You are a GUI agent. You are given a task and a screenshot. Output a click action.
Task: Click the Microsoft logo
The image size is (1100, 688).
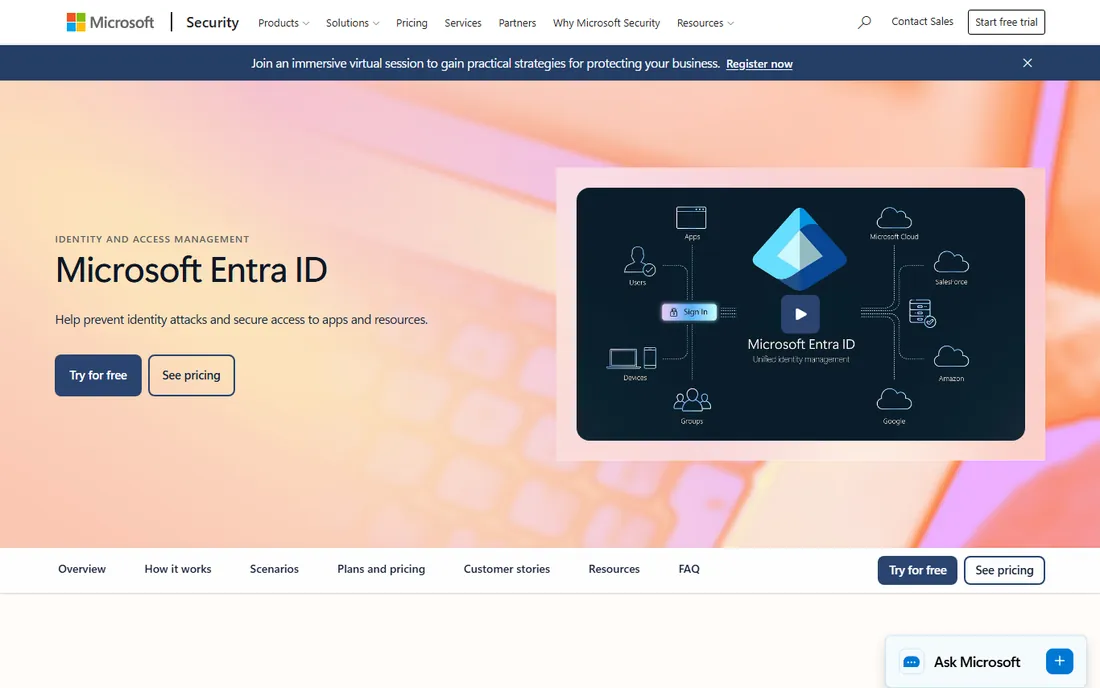point(110,22)
